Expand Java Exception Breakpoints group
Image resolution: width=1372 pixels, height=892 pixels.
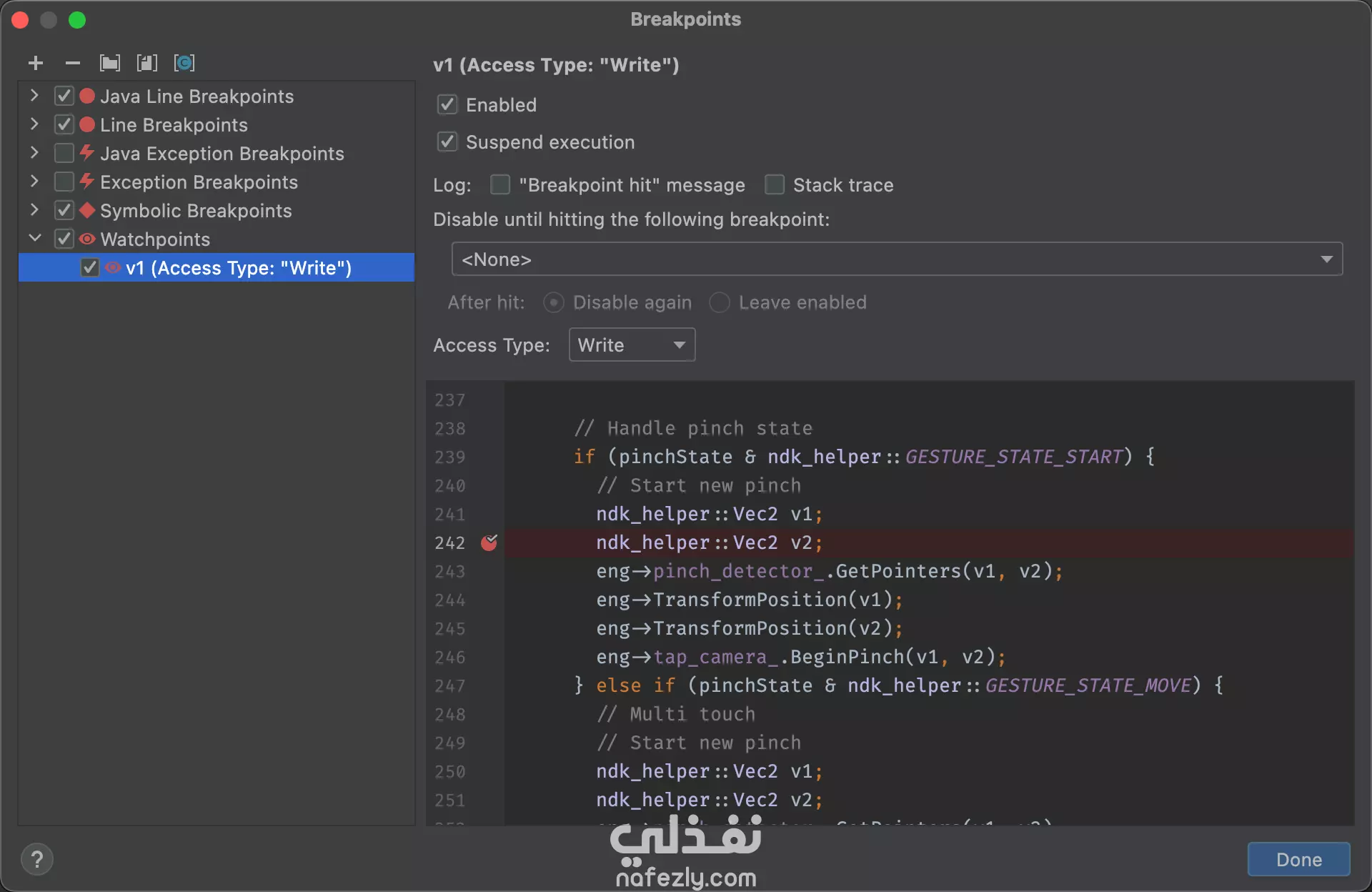(34, 152)
